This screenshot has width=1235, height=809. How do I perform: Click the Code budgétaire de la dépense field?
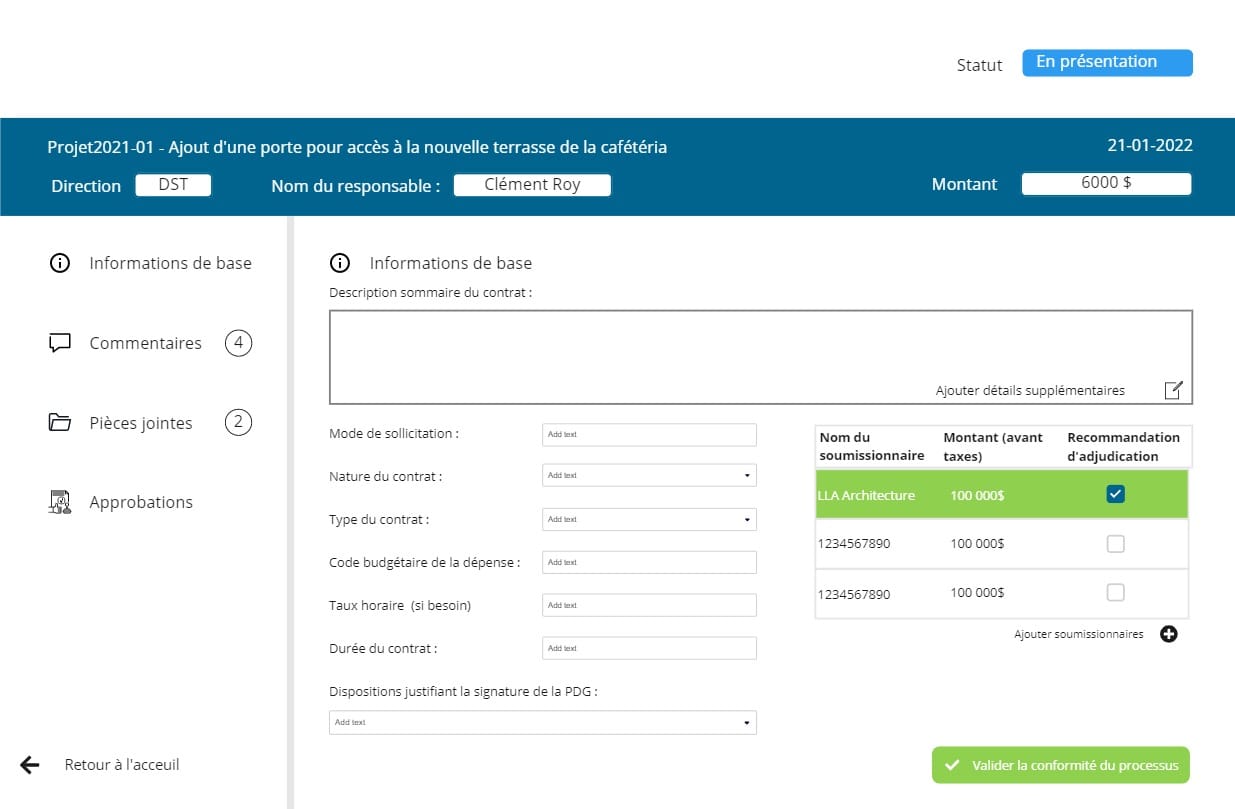[649, 562]
